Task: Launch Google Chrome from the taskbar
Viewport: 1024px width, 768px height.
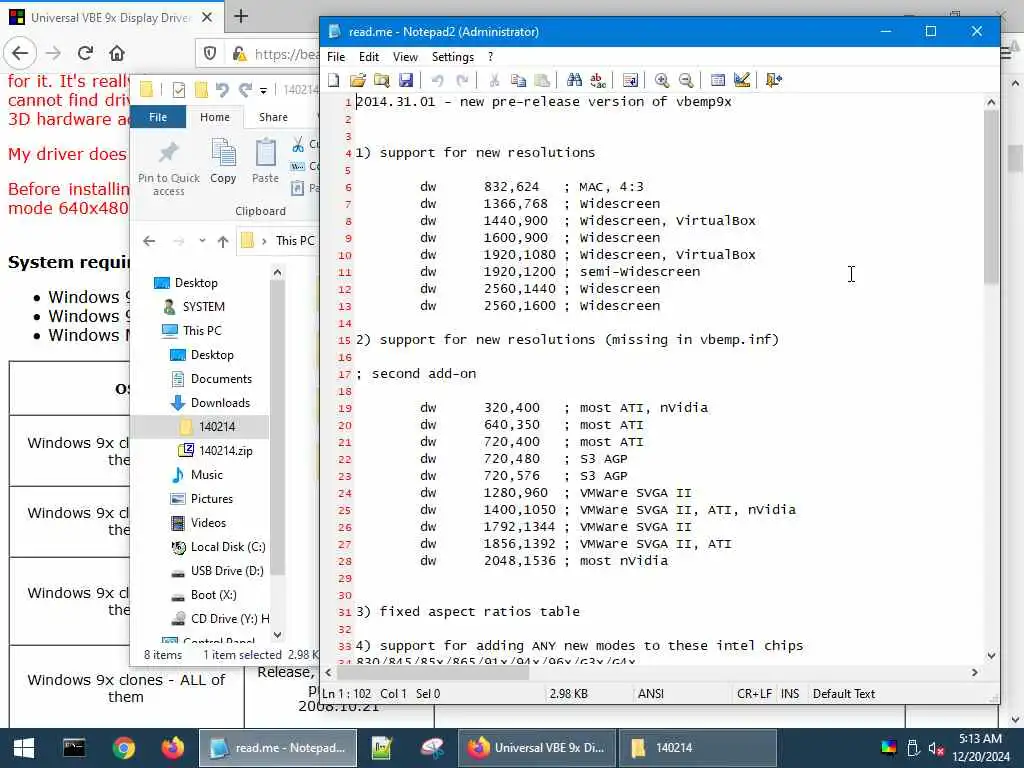Action: (x=123, y=748)
